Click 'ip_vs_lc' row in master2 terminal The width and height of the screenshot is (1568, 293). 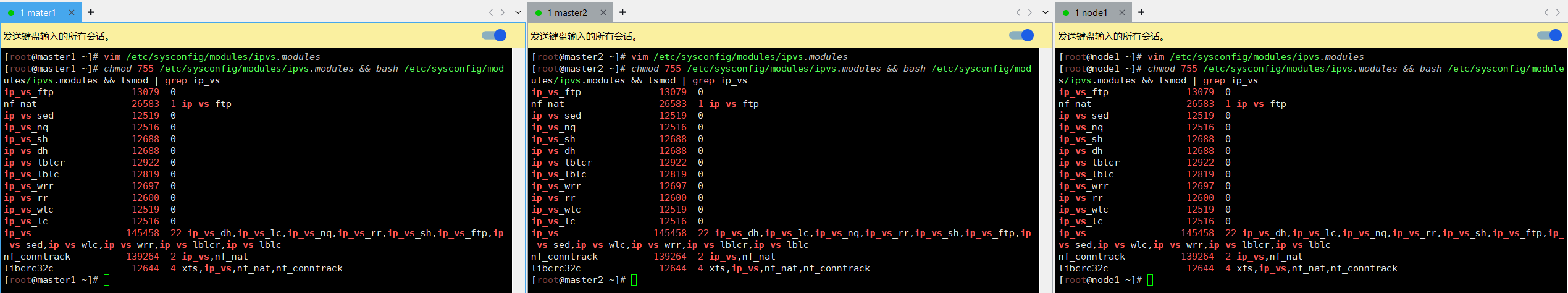617,221
